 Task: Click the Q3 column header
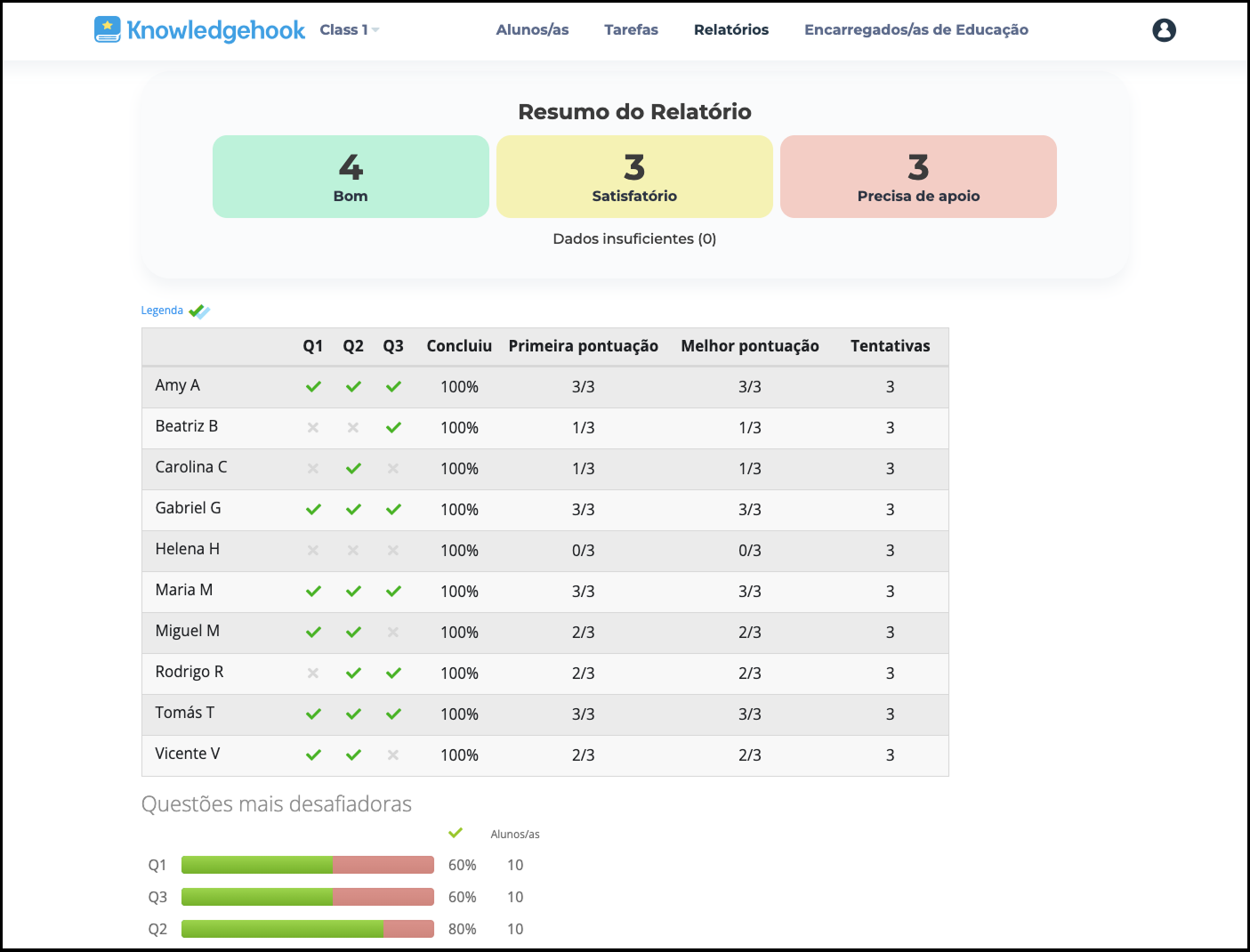click(393, 346)
